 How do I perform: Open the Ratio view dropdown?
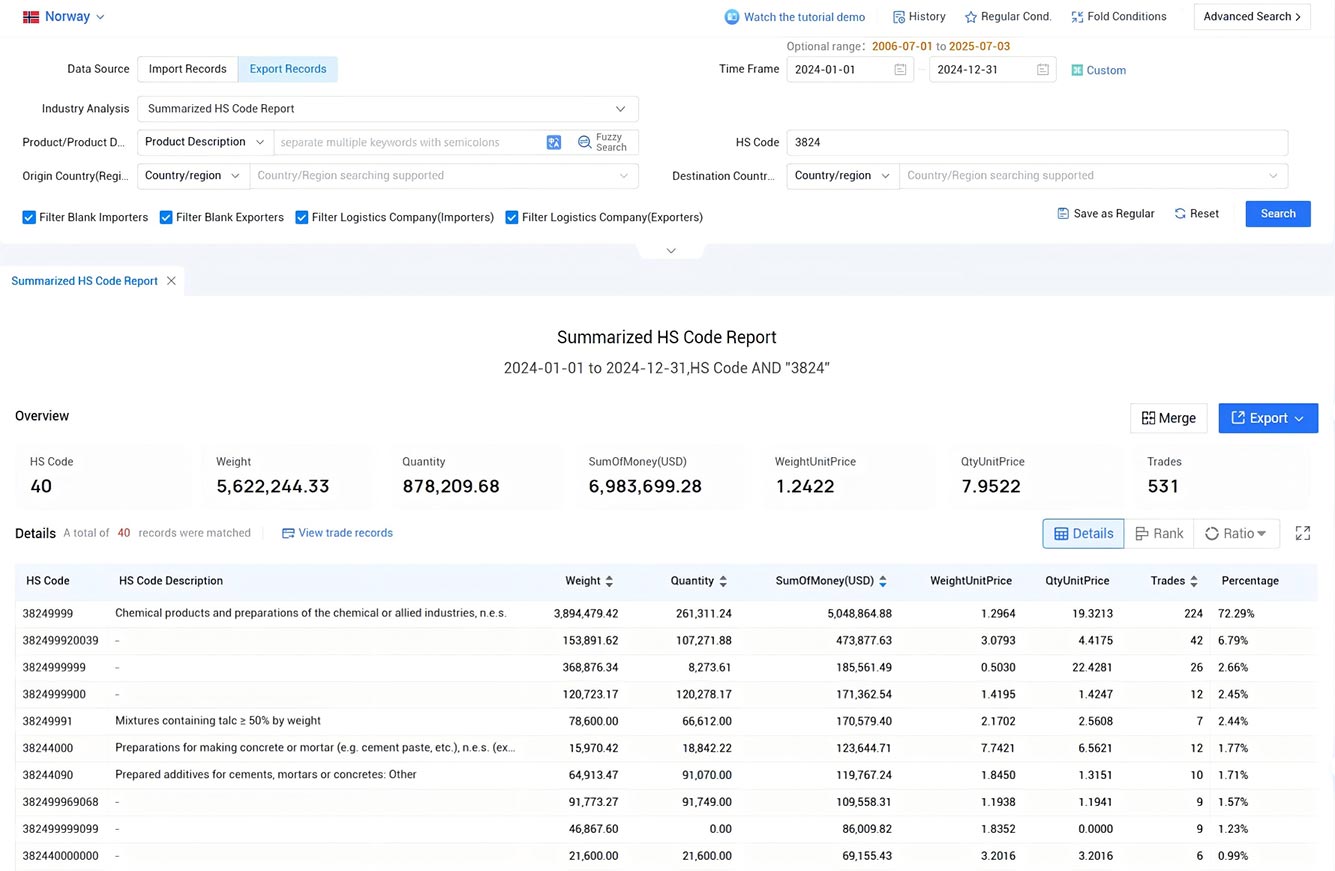[x=1236, y=534]
